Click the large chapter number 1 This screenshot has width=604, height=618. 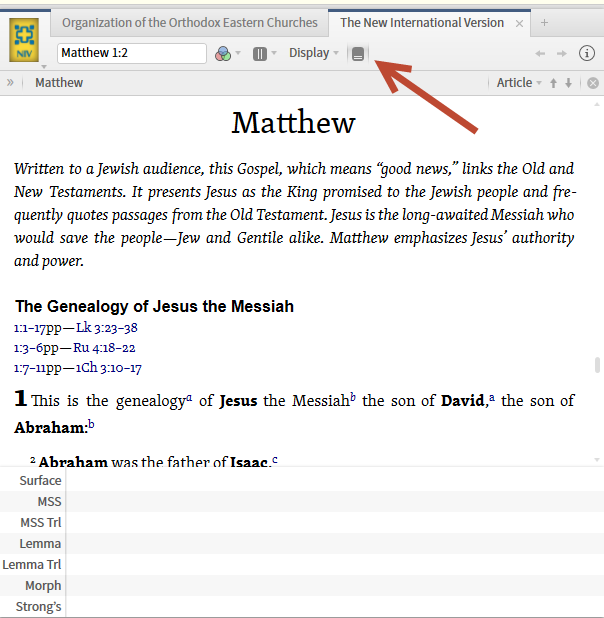tap(21, 398)
